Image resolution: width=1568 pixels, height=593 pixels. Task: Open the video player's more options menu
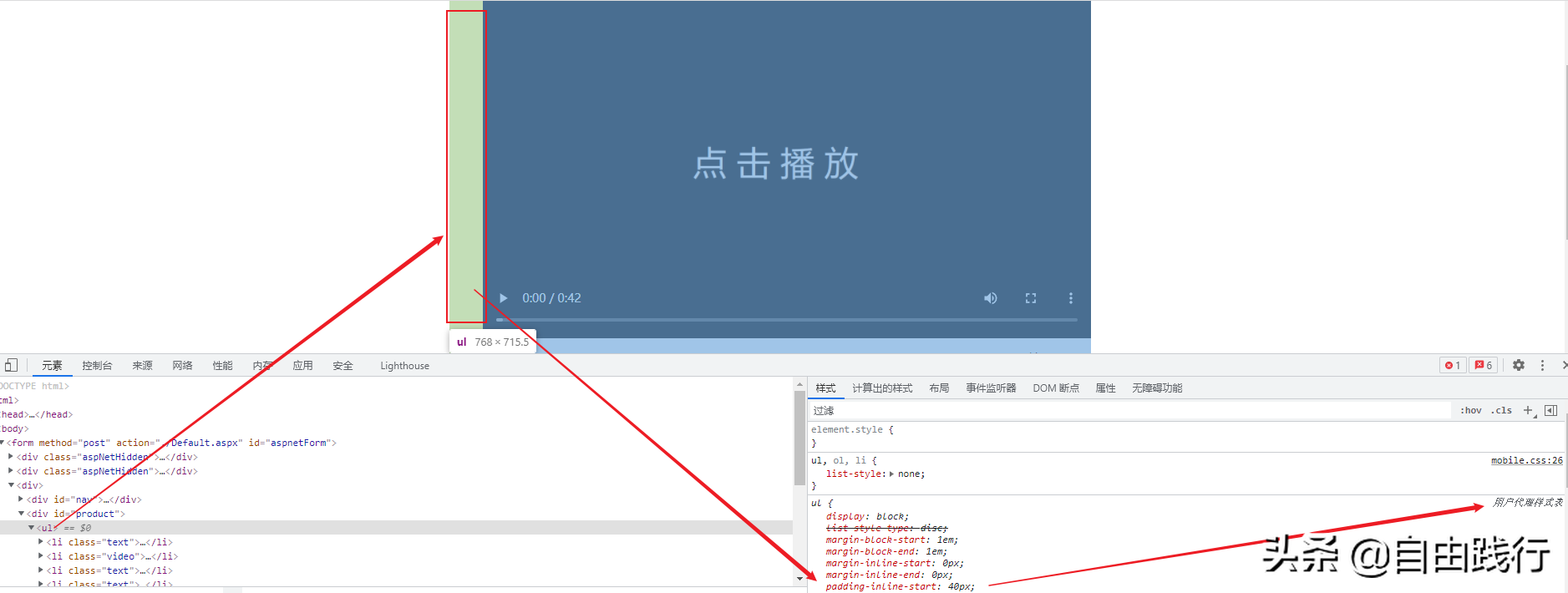pos(1071,298)
